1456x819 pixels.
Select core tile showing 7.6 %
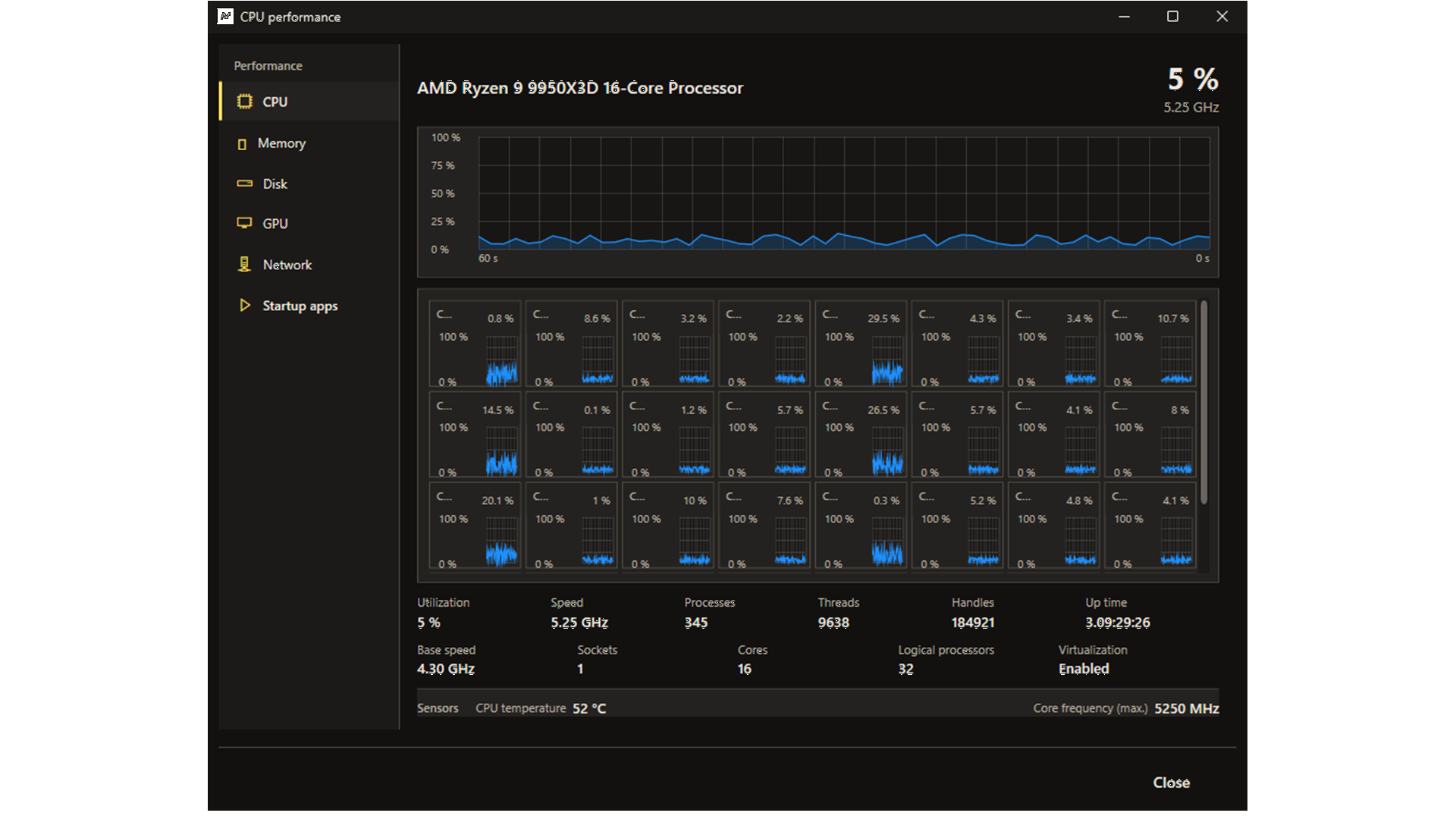click(x=764, y=526)
